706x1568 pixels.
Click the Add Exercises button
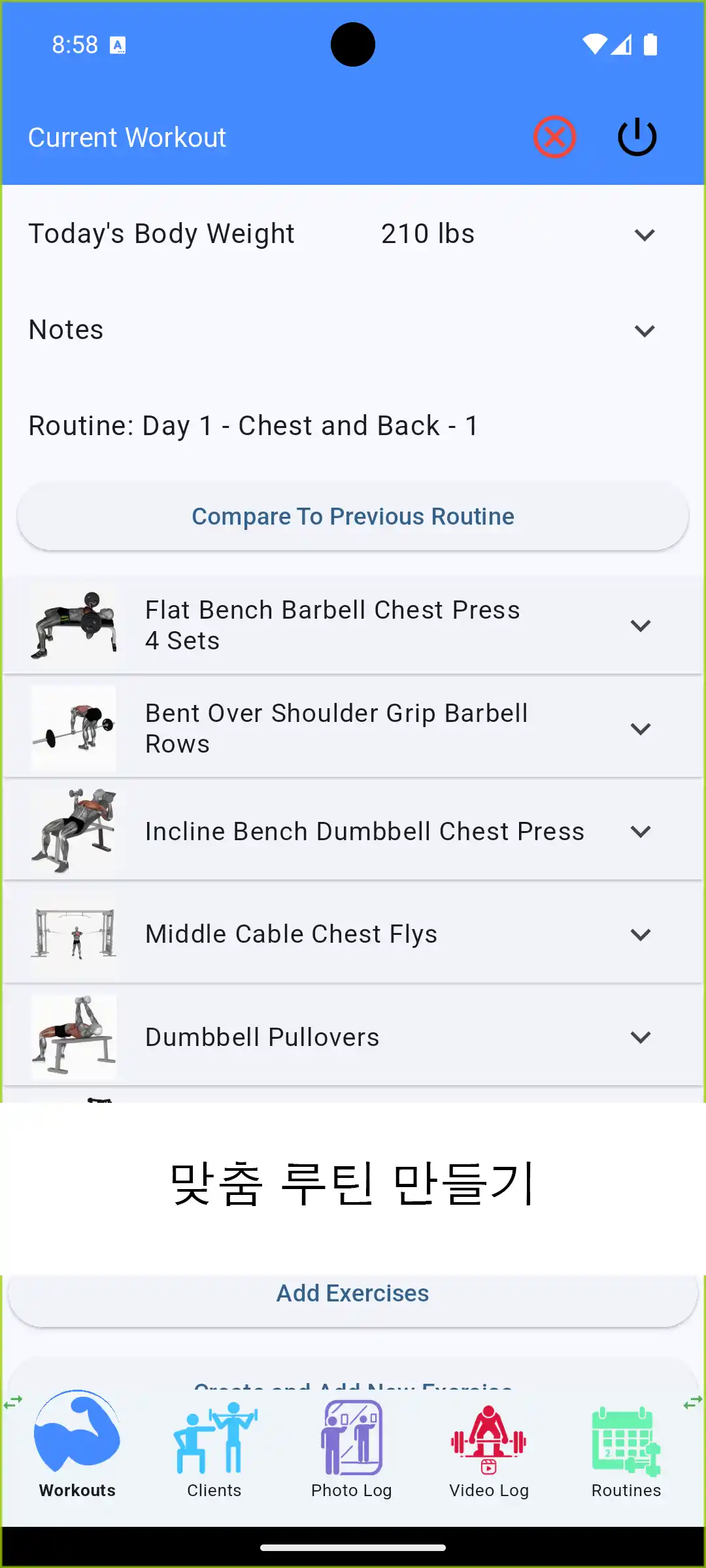coord(353,1294)
